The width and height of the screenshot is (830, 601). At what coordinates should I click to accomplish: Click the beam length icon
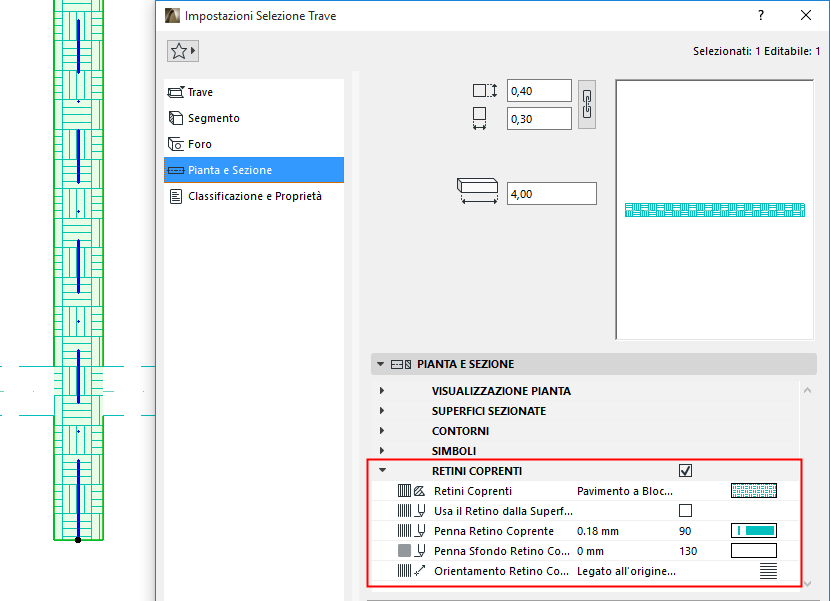(477, 191)
